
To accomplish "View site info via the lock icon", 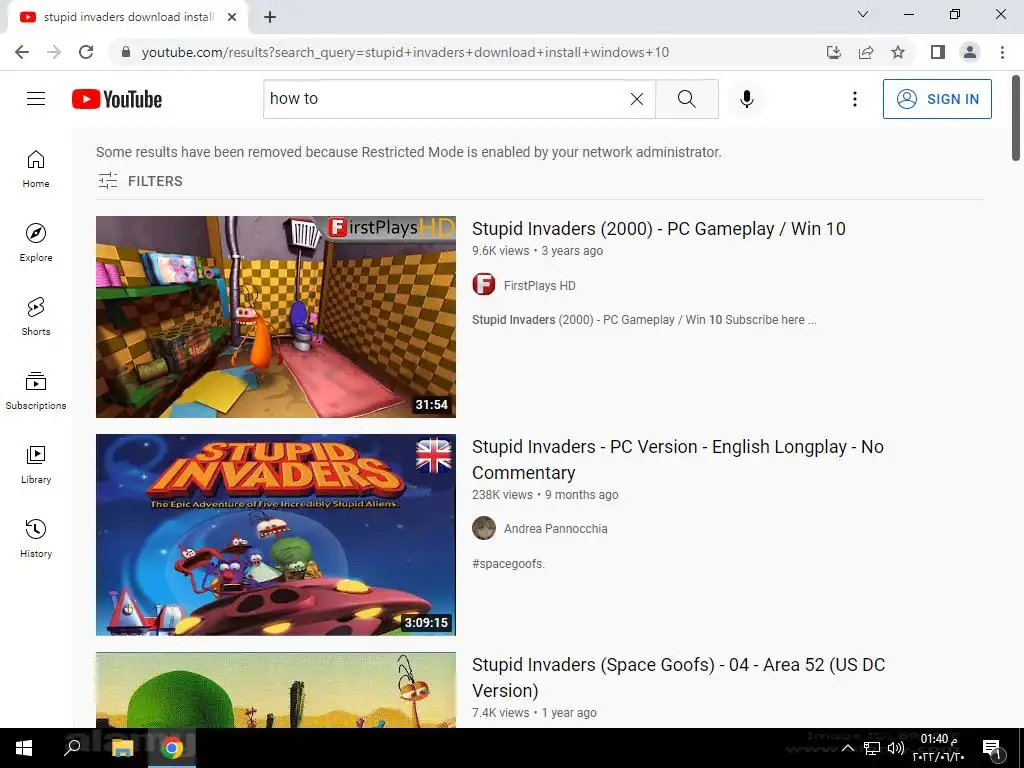I will 126,52.
